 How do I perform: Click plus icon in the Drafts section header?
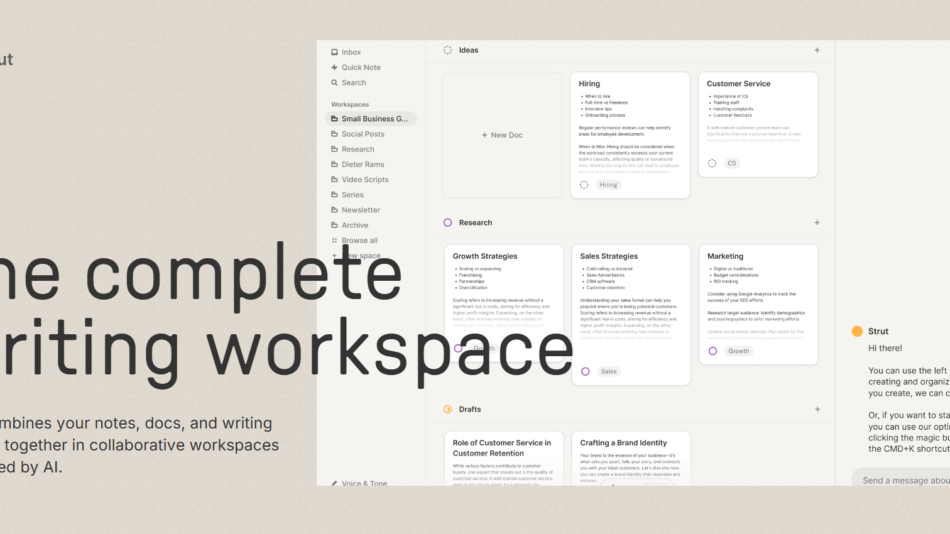tap(817, 409)
